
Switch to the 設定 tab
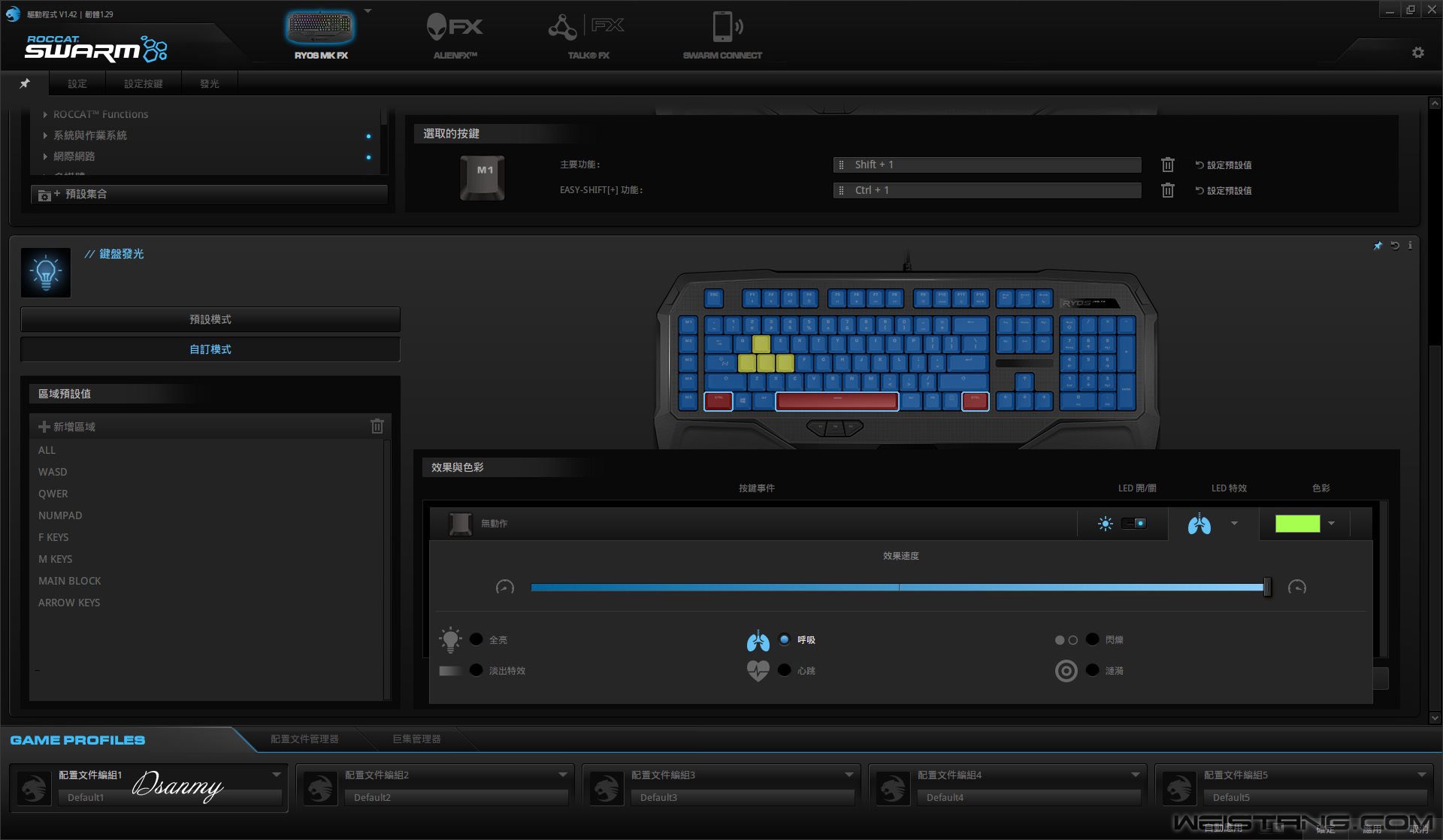[77, 83]
